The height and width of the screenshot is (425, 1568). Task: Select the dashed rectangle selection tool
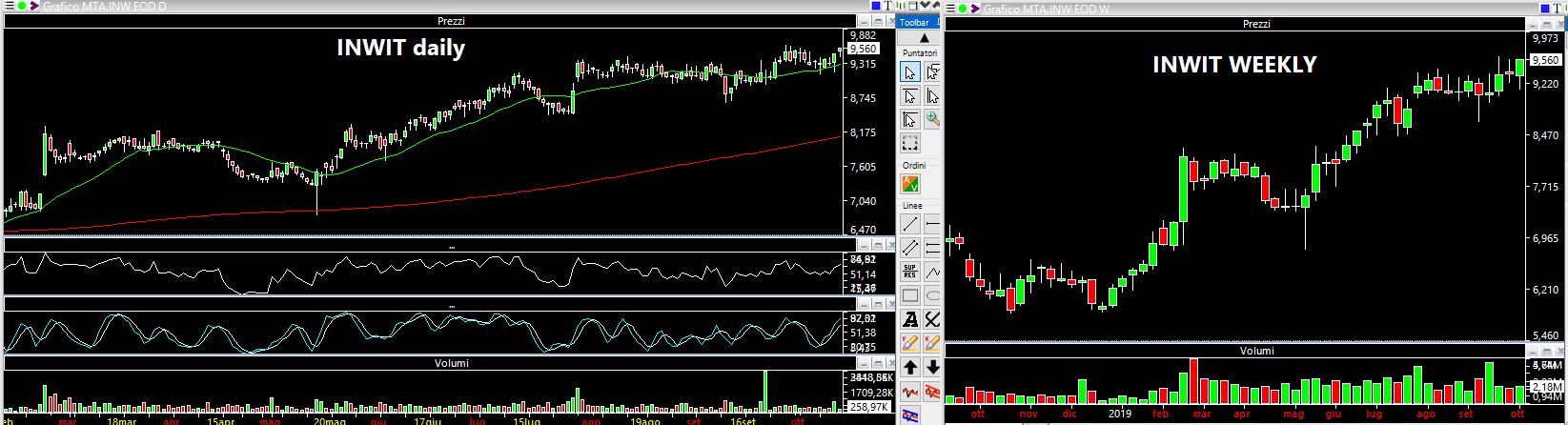click(910, 144)
